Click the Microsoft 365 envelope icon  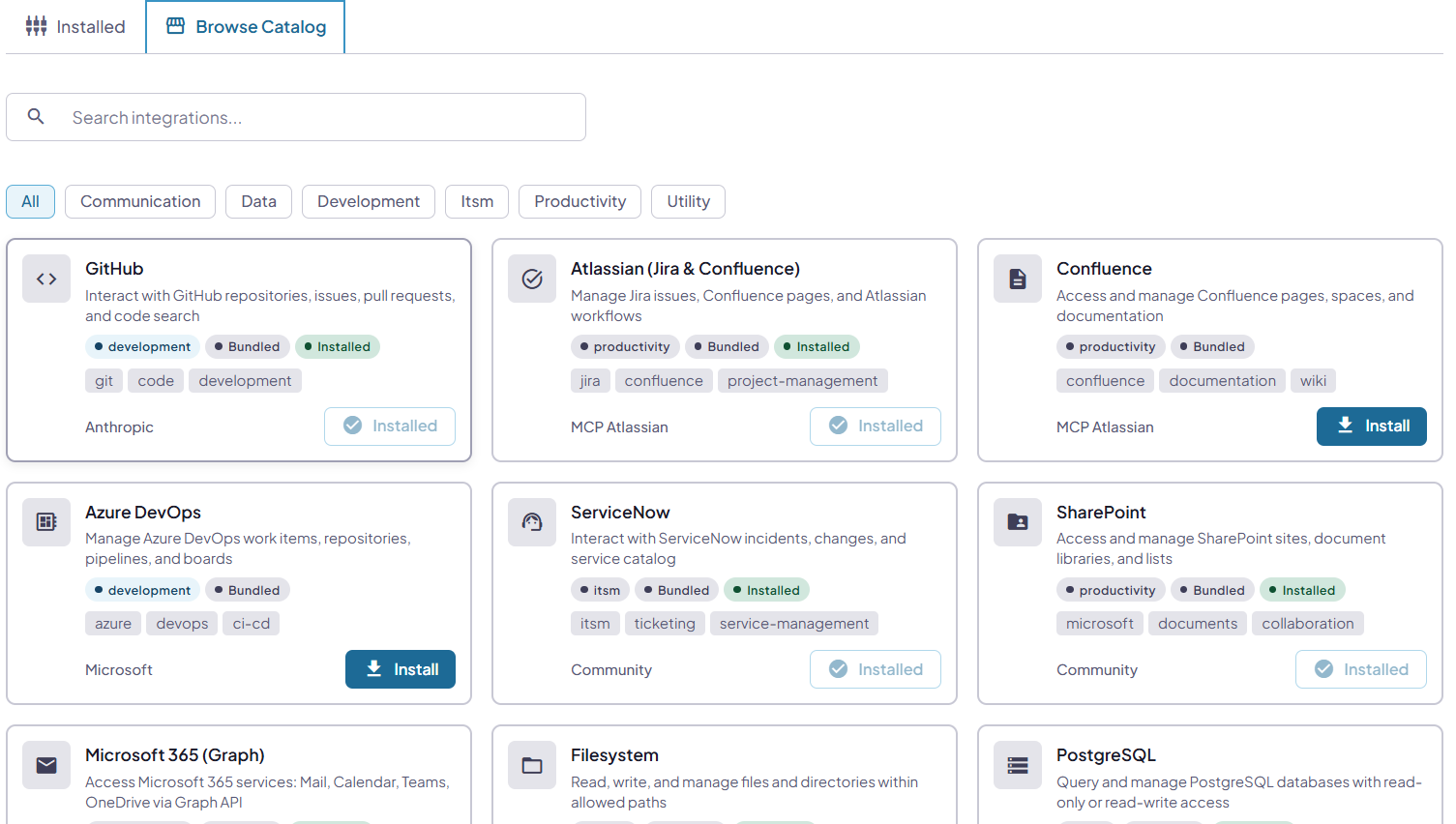pyautogui.click(x=45, y=765)
